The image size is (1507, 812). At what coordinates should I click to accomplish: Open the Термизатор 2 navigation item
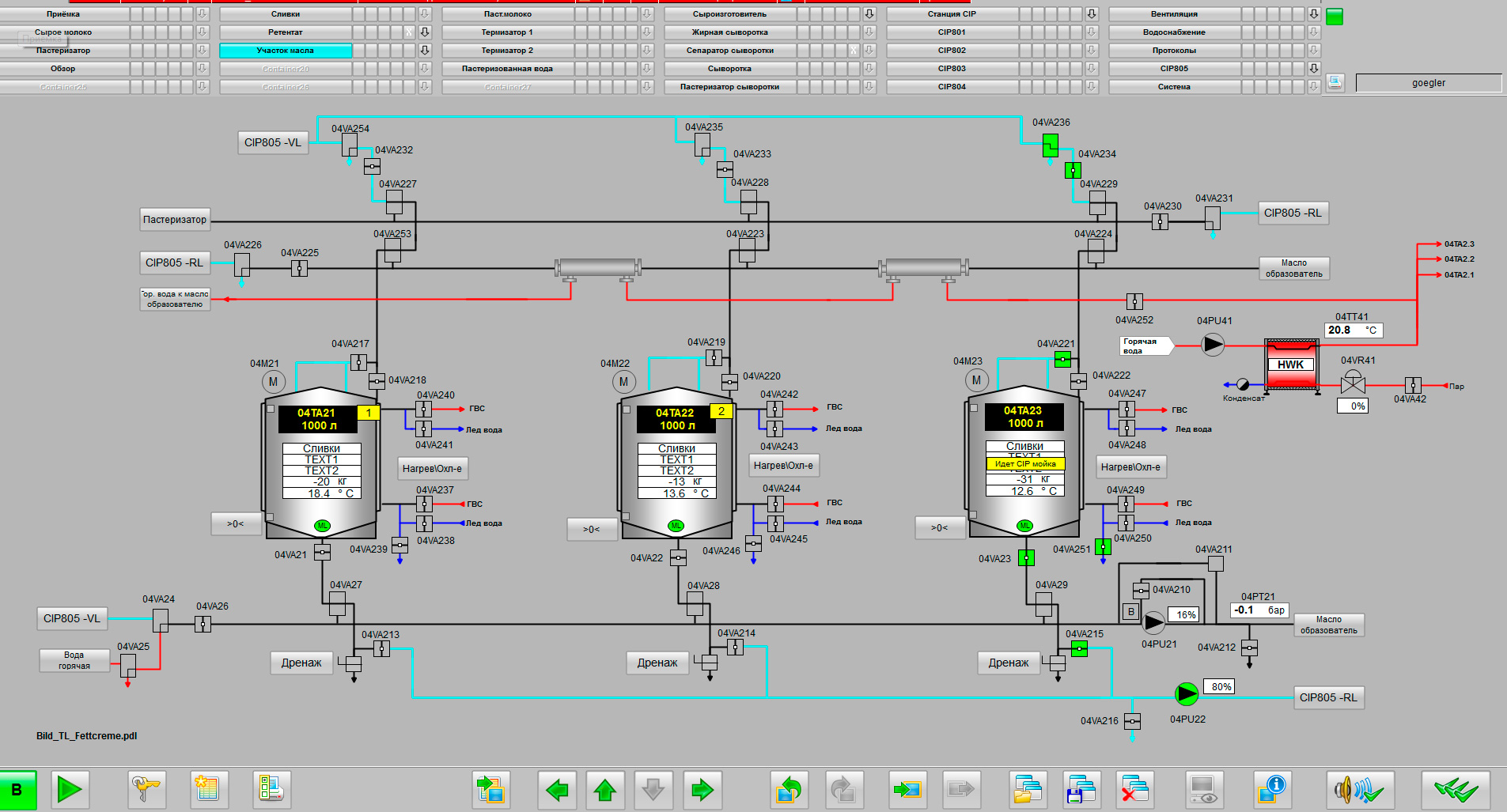(x=508, y=51)
